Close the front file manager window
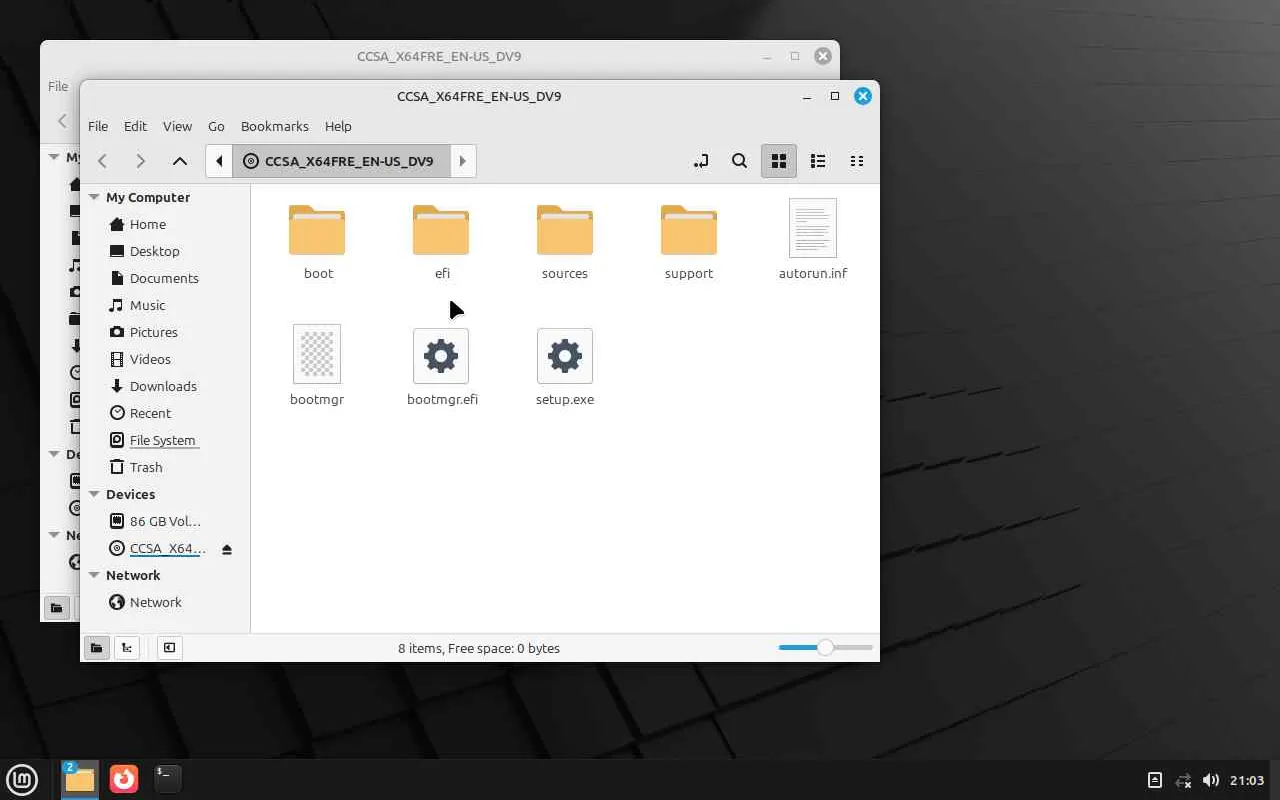Viewport: 1280px width, 800px height. [x=863, y=96]
